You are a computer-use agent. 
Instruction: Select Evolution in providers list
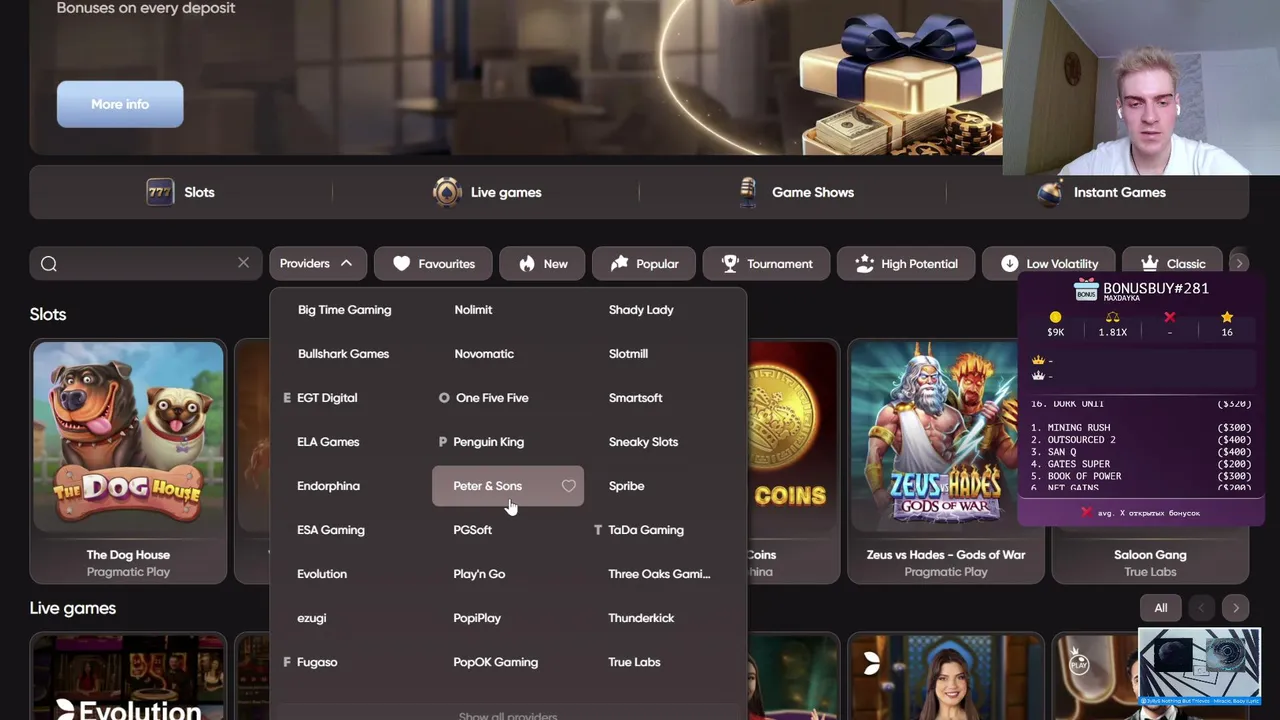[x=322, y=574]
